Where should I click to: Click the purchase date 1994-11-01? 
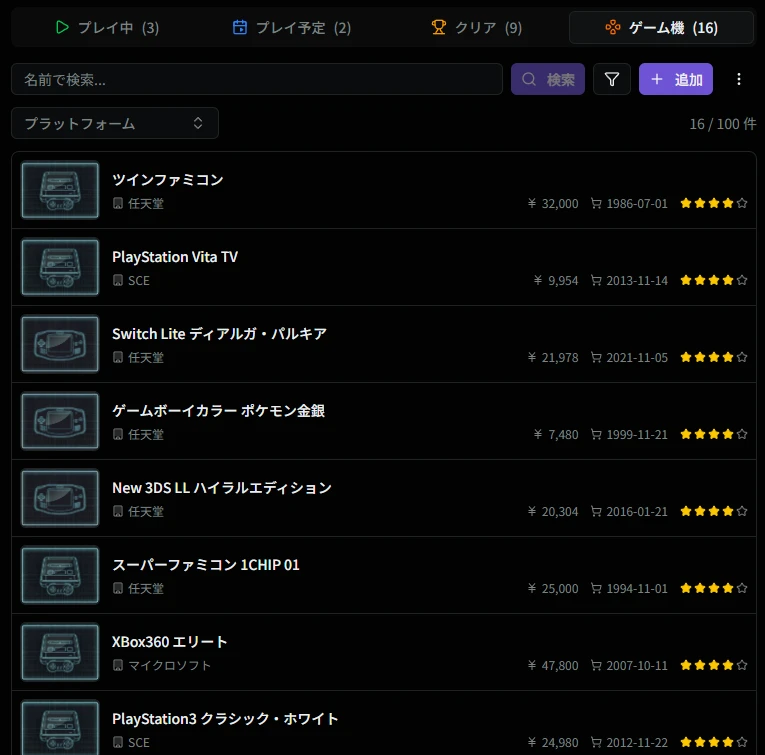(x=637, y=589)
